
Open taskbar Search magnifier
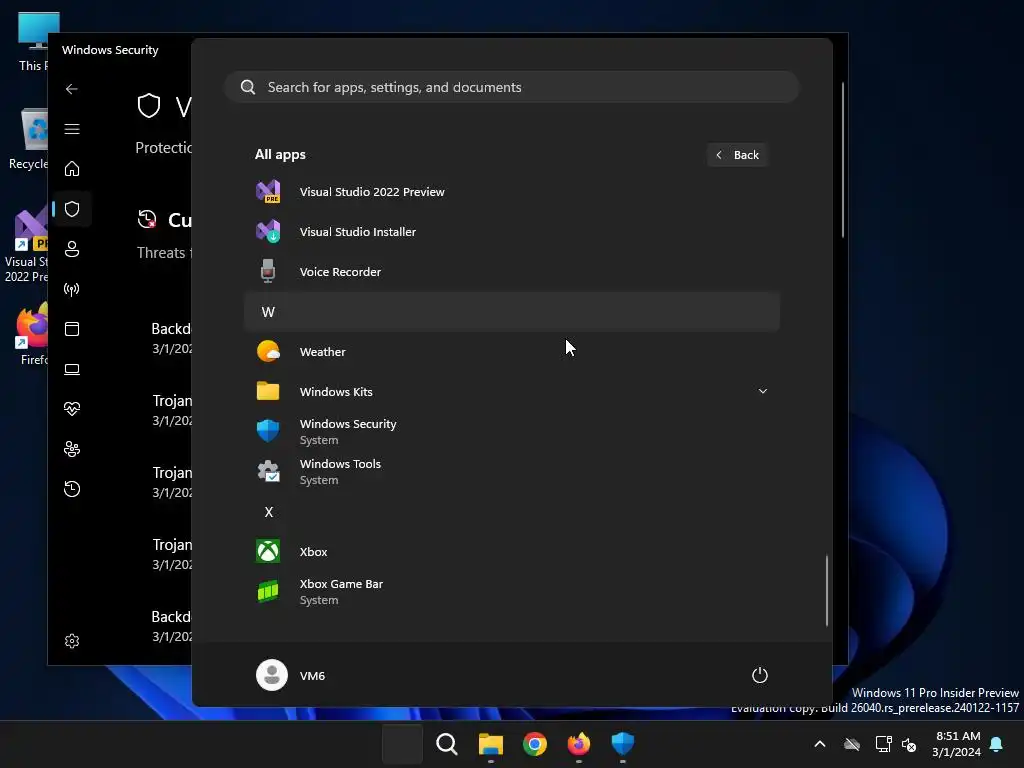click(x=447, y=744)
